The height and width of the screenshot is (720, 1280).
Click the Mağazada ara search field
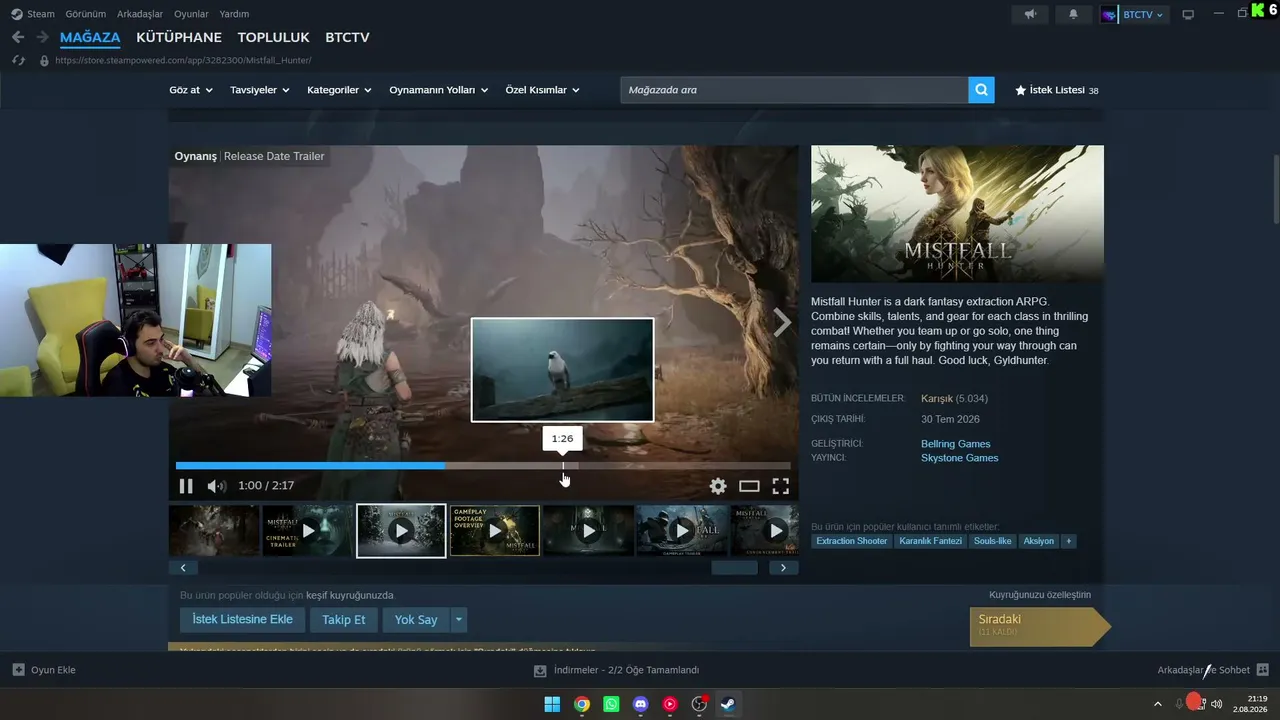pyautogui.click(x=794, y=90)
